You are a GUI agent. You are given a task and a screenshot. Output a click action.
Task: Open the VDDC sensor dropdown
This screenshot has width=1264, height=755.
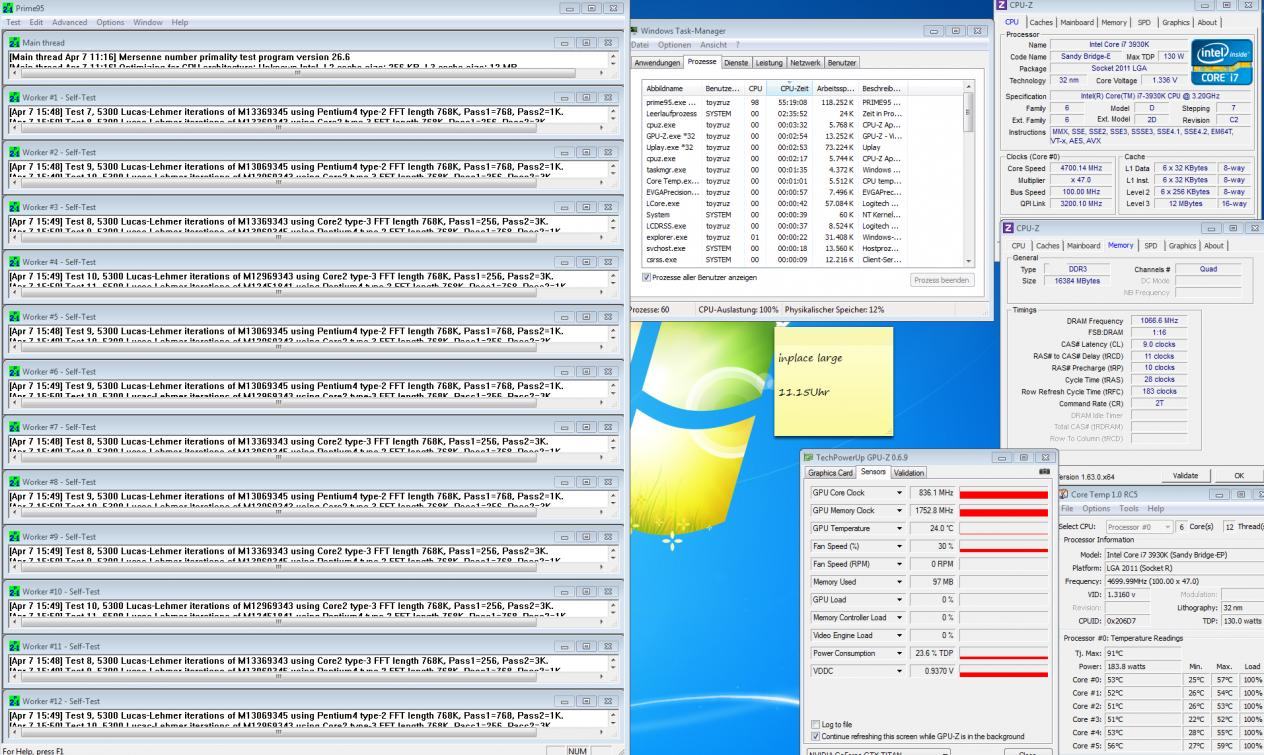click(x=899, y=671)
